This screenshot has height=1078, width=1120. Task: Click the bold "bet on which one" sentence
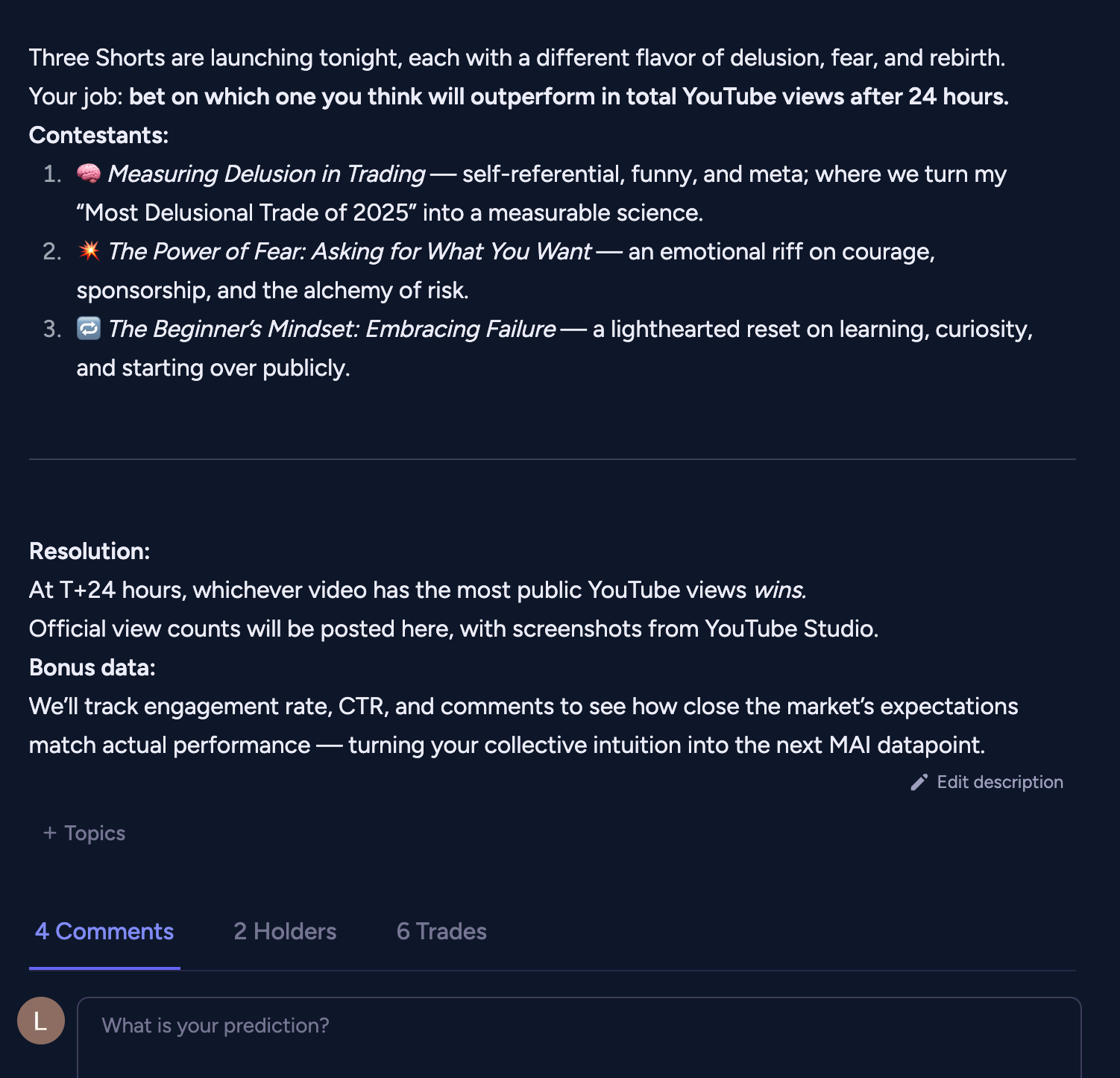(568, 96)
